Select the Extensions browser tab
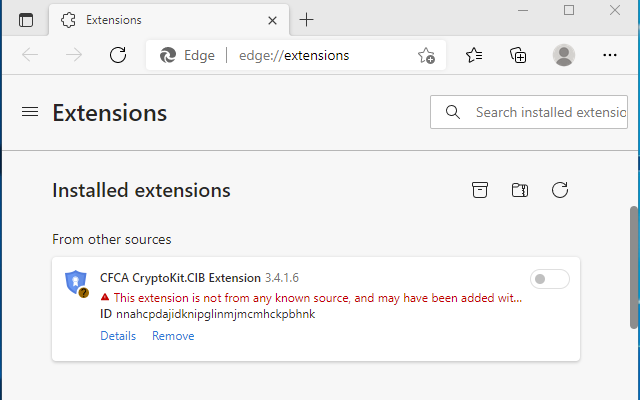 click(x=150, y=20)
